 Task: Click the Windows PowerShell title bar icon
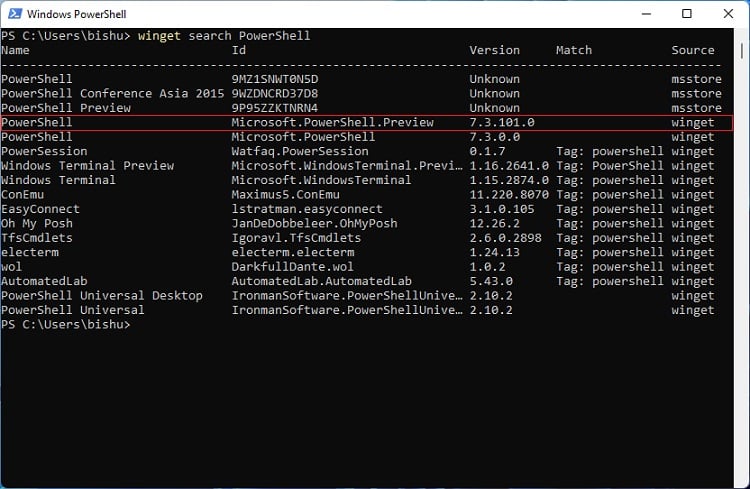[x=15, y=13]
